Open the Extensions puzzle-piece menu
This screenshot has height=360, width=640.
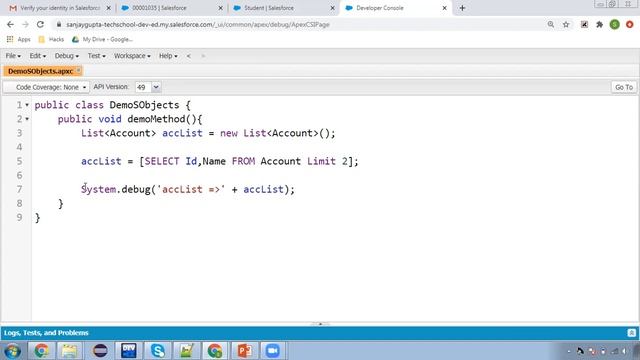(600, 24)
